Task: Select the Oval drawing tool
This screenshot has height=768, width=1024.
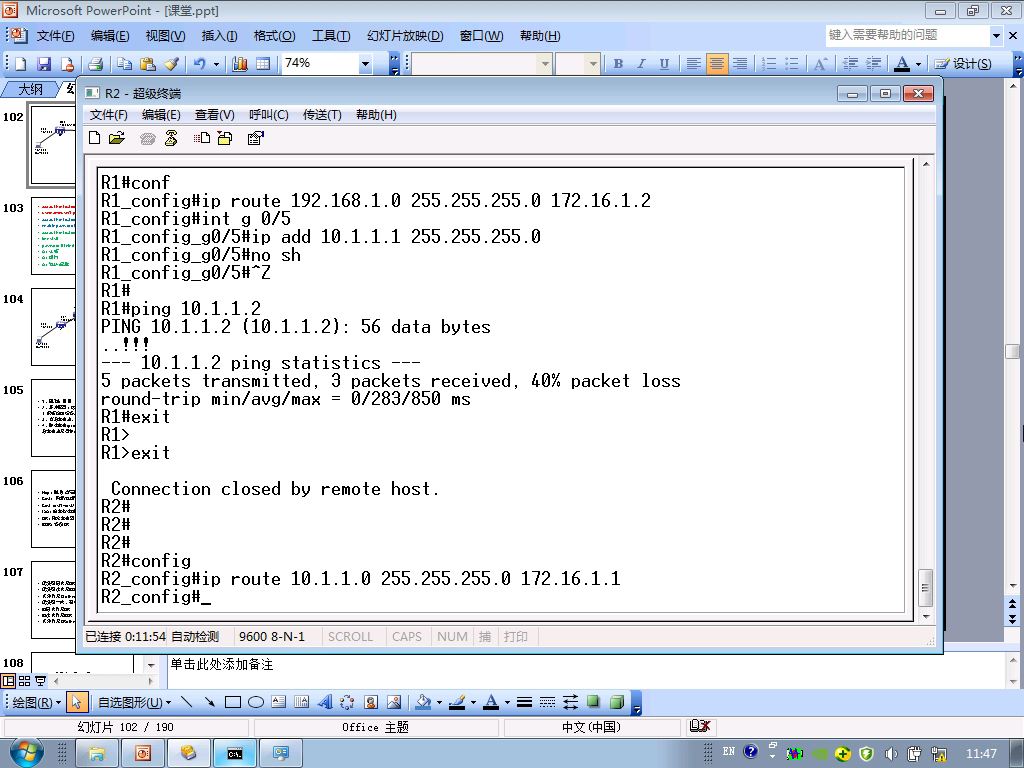Action: pos(255,702)
